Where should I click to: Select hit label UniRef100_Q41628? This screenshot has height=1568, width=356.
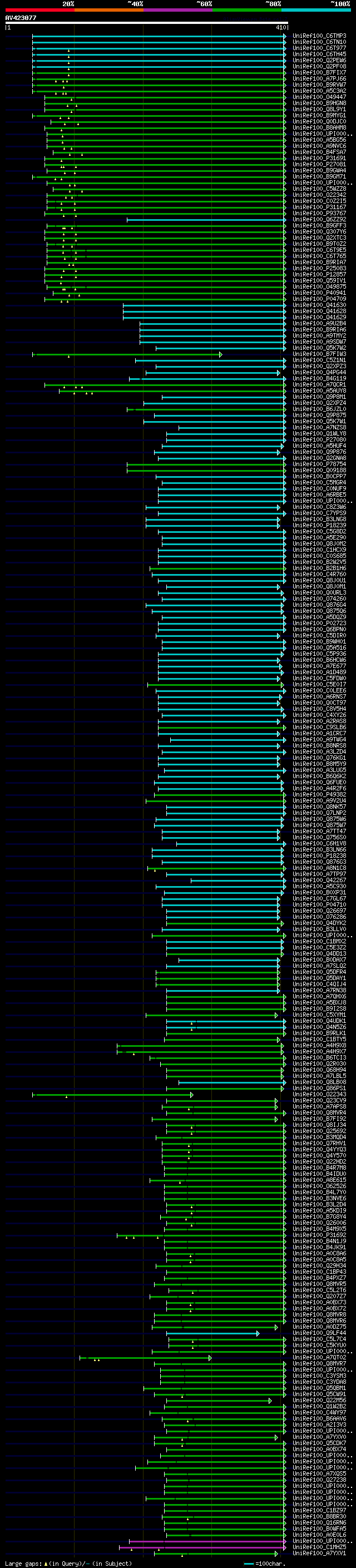point(319,311)
